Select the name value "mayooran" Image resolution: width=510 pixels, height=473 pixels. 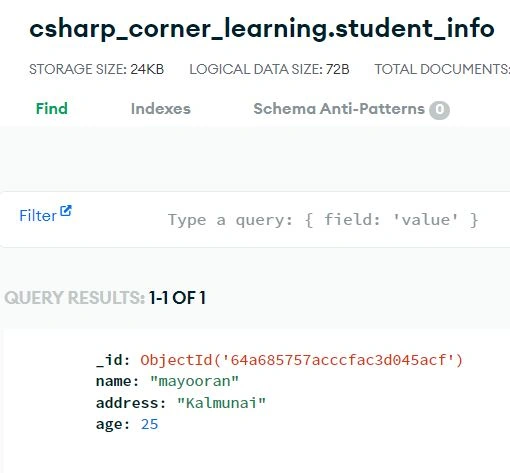[194, 381]
